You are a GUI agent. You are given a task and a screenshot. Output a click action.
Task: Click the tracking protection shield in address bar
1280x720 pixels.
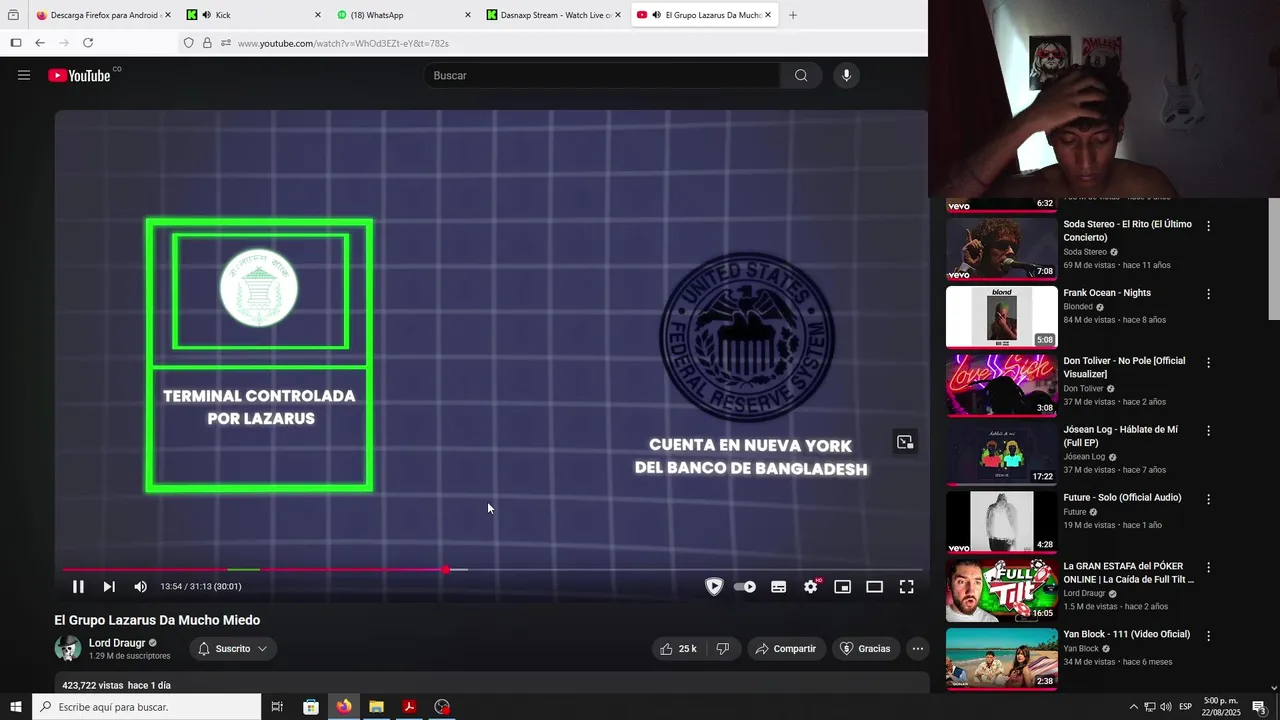pos(188,43)
